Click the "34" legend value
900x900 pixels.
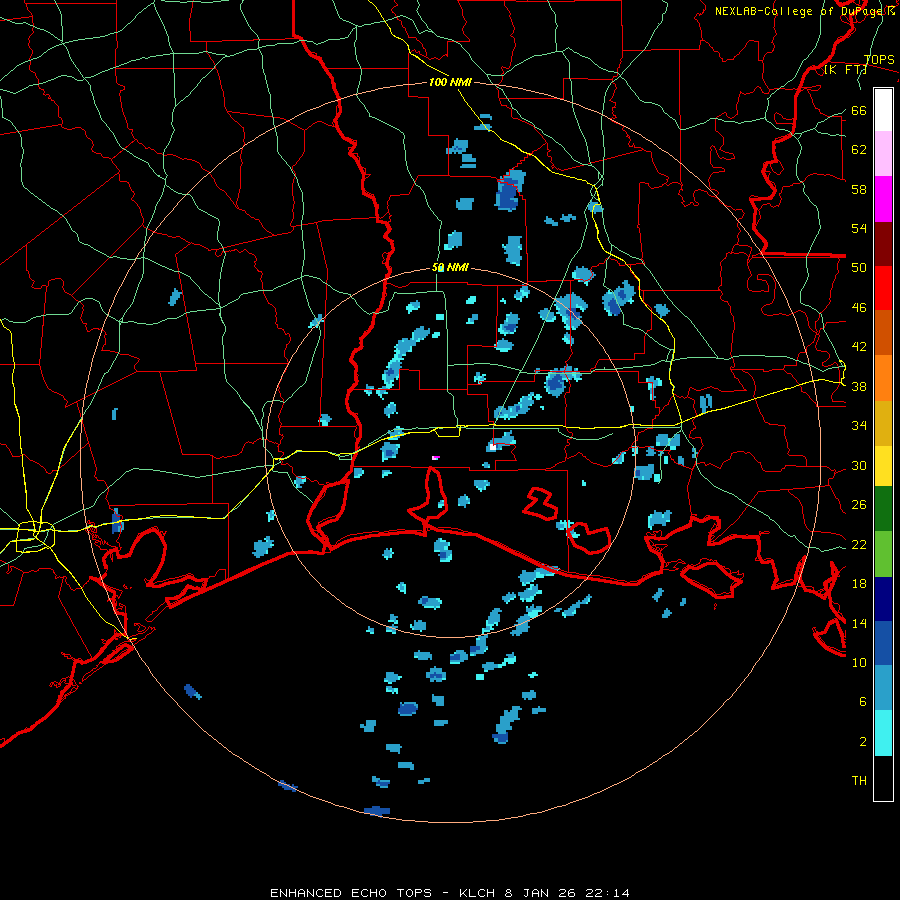[x=859, y=426]
